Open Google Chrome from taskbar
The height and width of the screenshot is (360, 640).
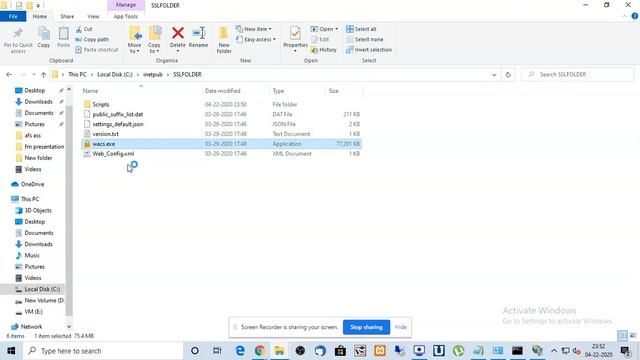(x=260, y=351)
